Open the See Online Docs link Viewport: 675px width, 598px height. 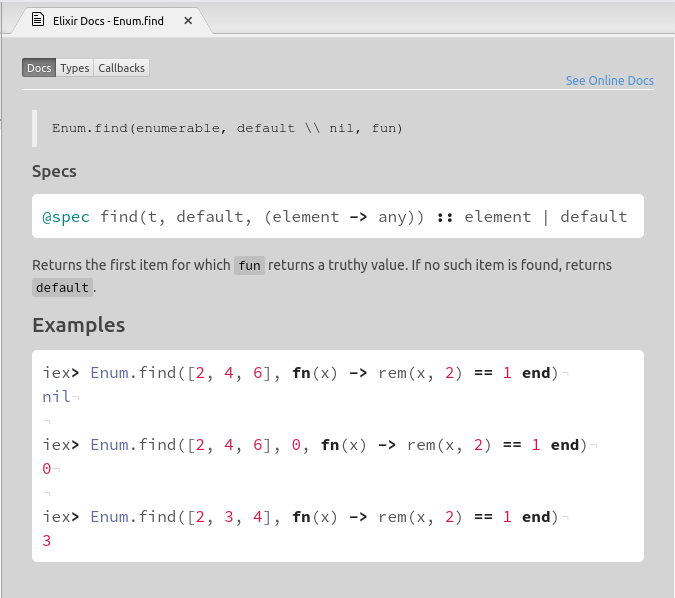coord(610,81)
